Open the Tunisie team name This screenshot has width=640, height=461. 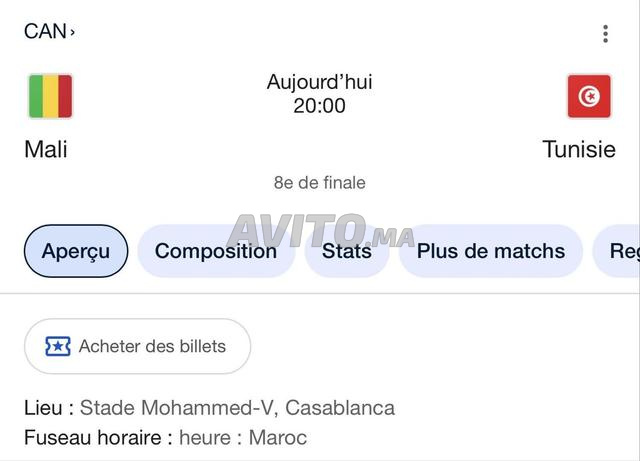pyautogui.click(x=579, y=150)
